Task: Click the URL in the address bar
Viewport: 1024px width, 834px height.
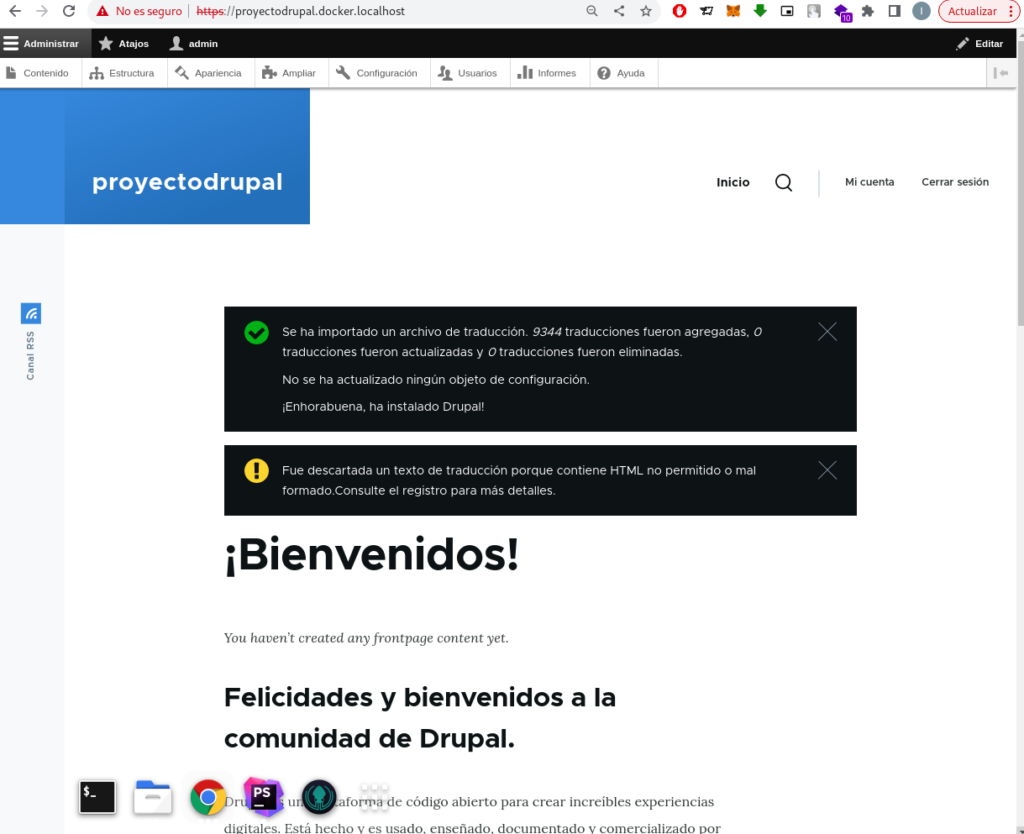Action: point(300,11)
